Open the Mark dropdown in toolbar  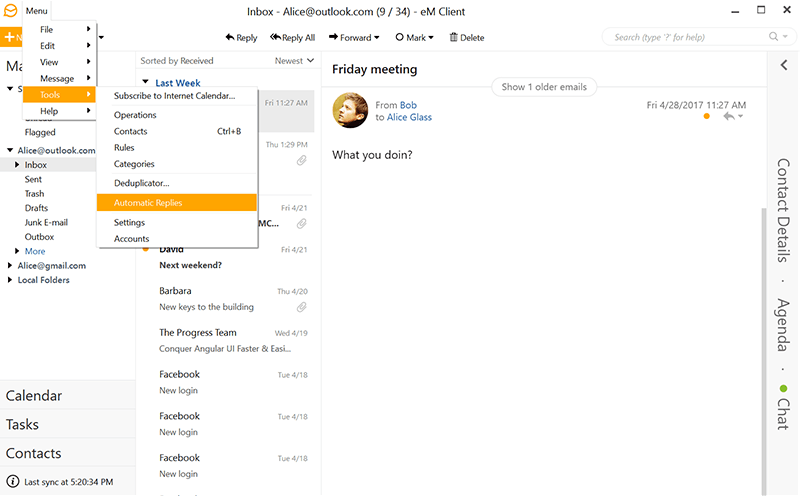pos(414,37)
